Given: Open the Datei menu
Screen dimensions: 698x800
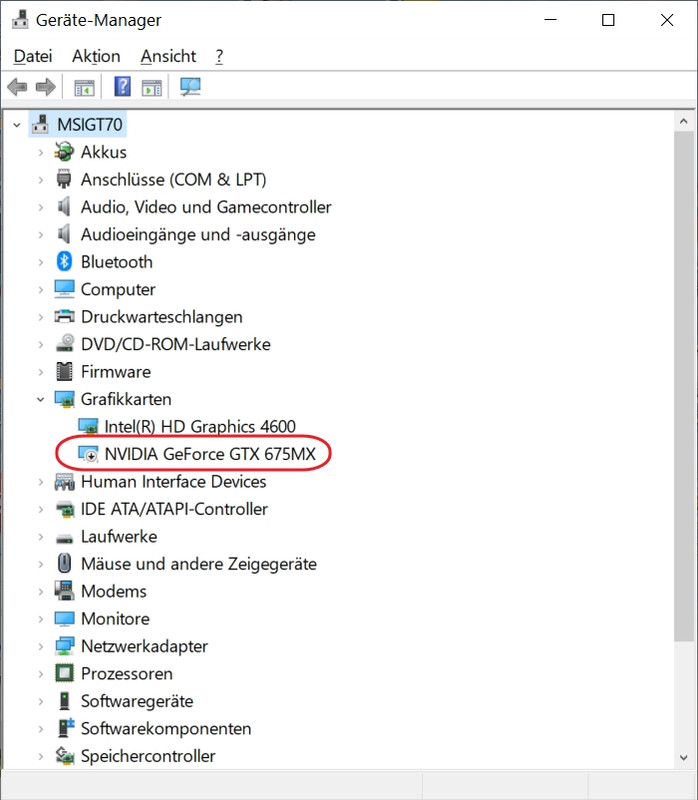Looking at the screenshot, I should pos(33,56).
